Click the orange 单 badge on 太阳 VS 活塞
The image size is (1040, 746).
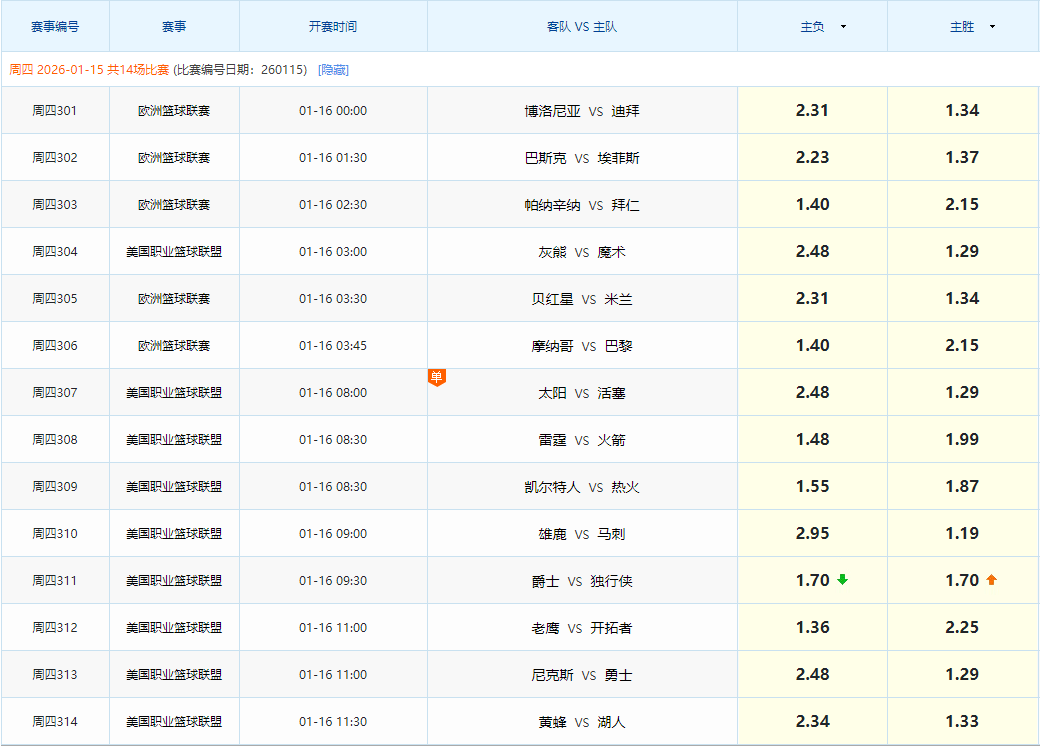click(x=436, y=377)
